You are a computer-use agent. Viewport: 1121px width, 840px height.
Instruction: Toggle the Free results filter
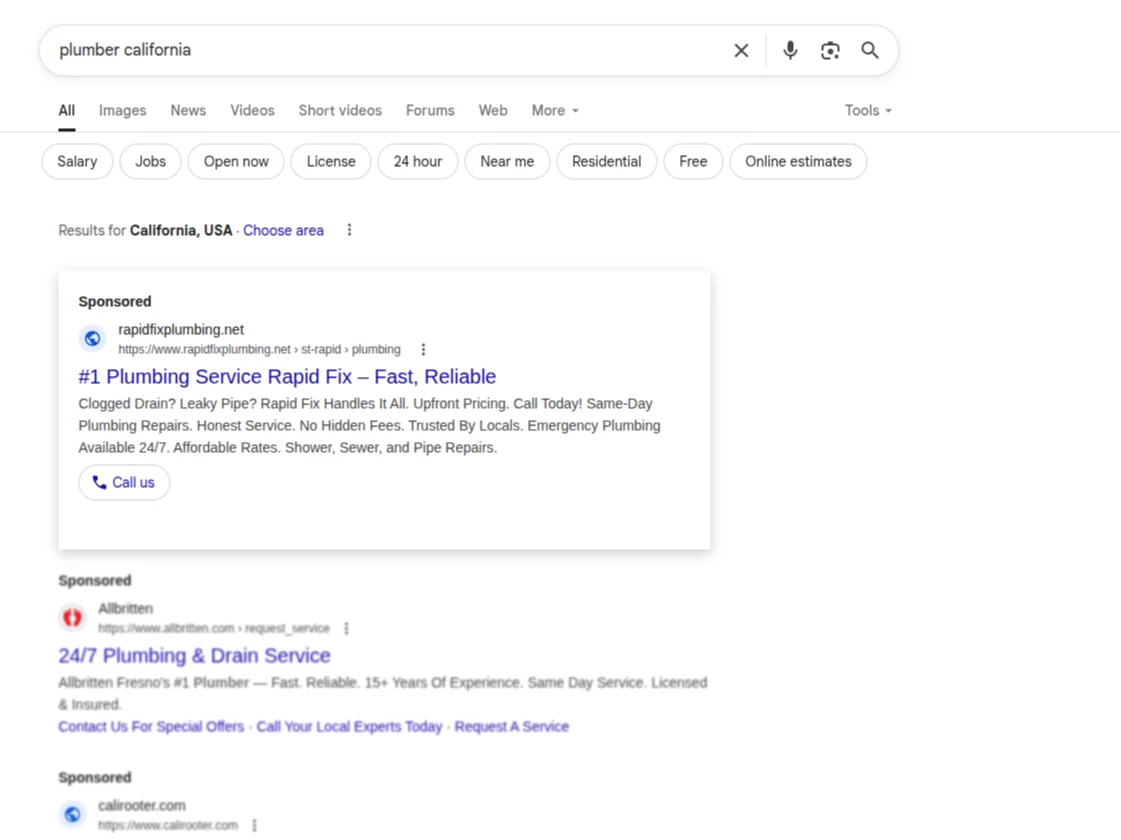click(693, 161)
